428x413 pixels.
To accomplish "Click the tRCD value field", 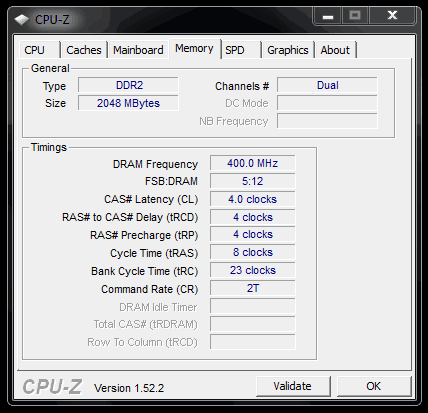I will coord(253,217).
